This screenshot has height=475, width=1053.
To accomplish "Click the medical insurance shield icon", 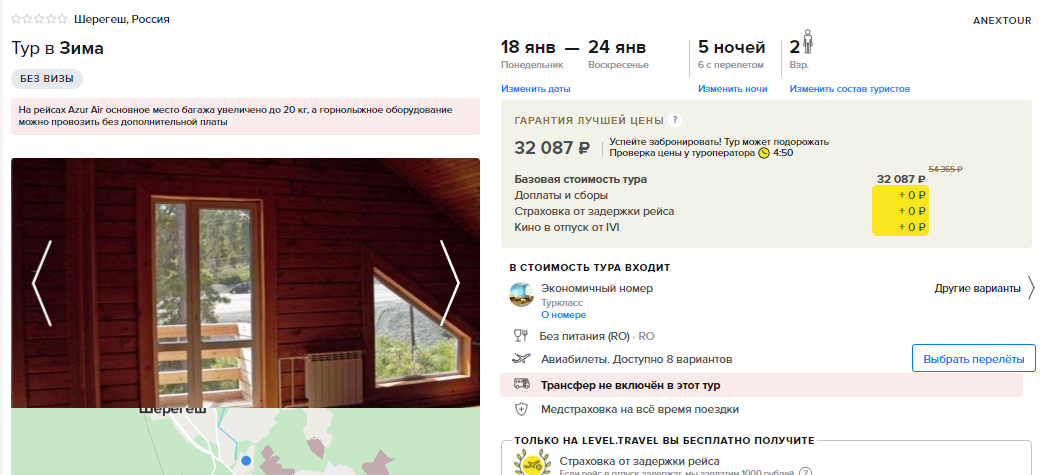I will (521, 409).
